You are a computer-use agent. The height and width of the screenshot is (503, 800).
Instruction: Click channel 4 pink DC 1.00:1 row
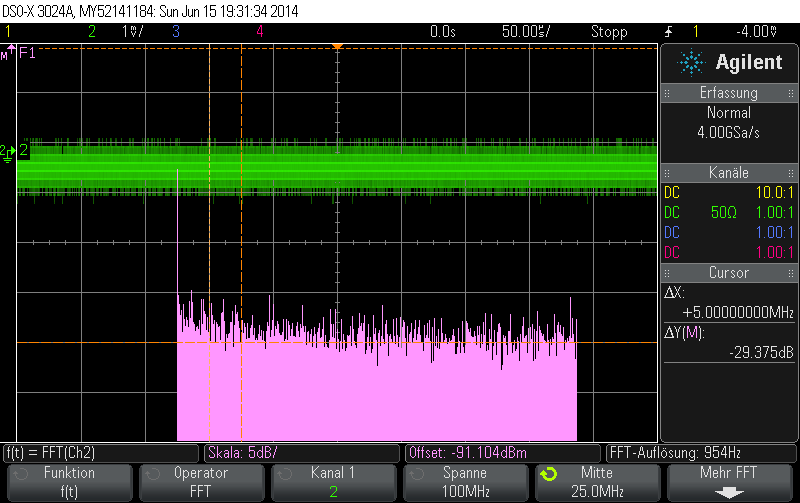coord(729,252)
